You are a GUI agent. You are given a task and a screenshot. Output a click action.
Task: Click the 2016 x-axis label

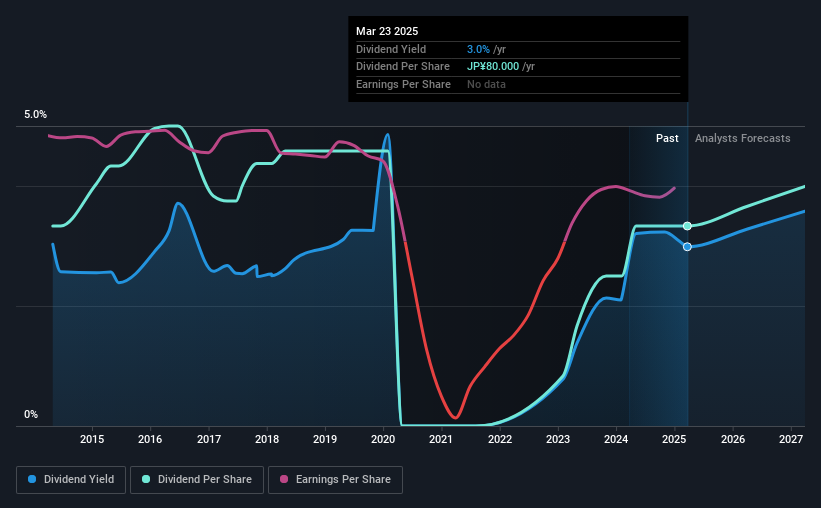[x=150, y=439]
